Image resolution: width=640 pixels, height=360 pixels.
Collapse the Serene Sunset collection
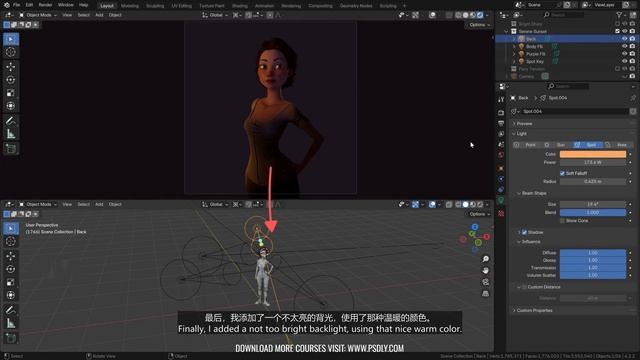(507, 31)
